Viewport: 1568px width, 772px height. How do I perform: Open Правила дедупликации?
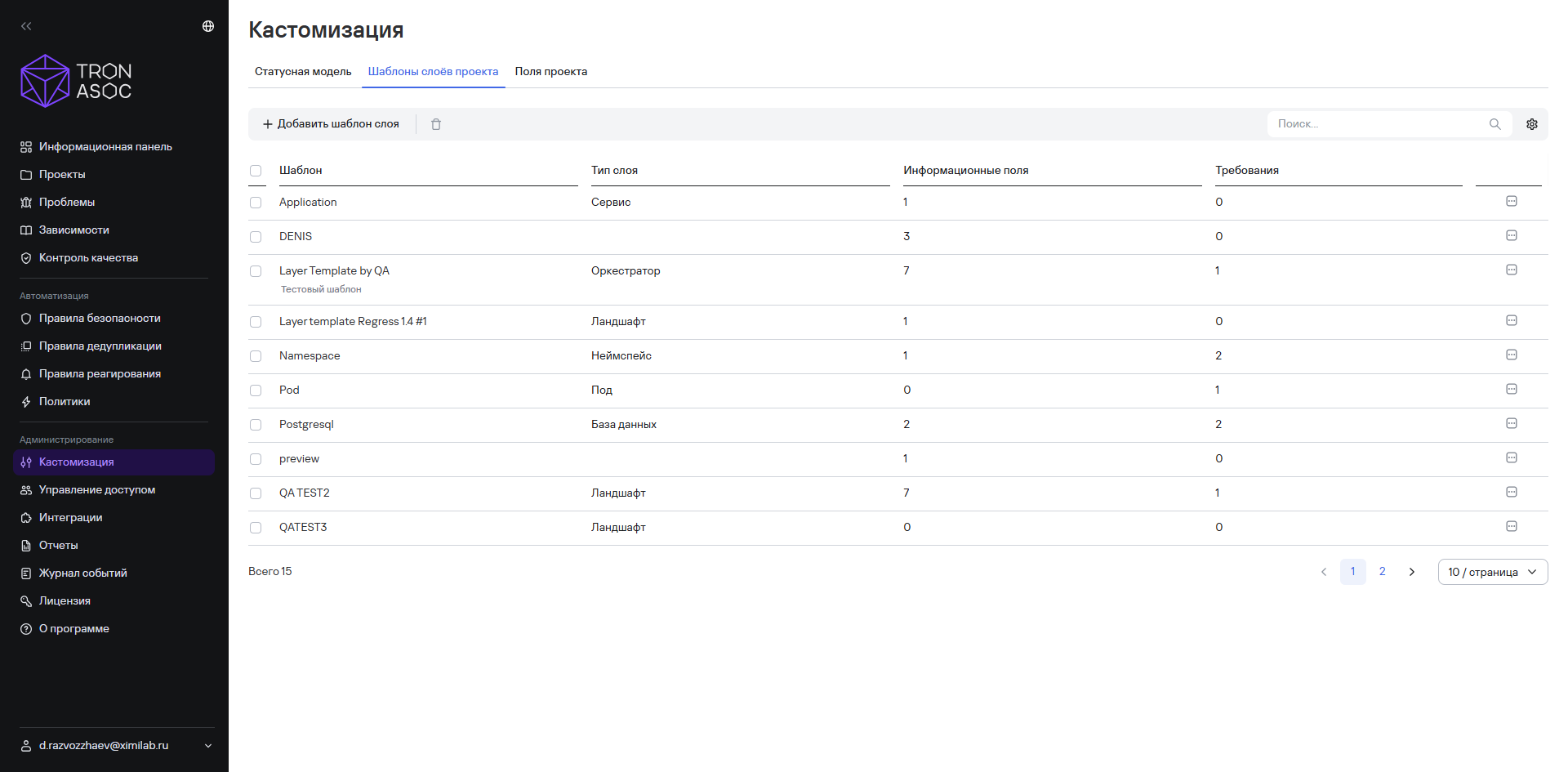tap(114, 346)
